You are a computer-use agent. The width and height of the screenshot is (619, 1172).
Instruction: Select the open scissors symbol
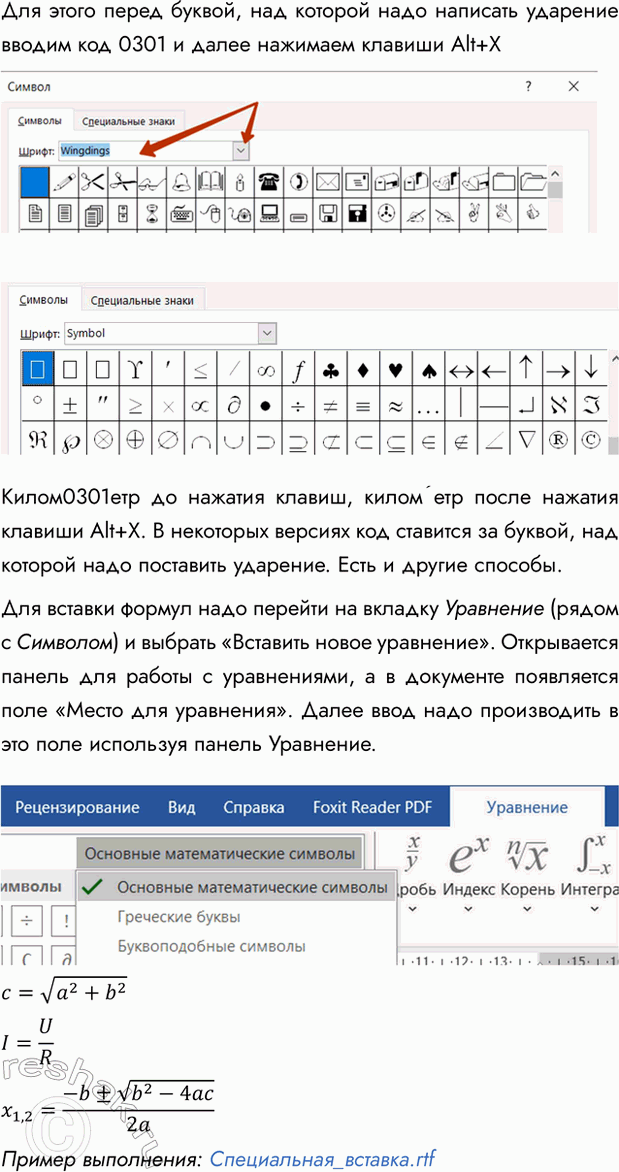click(93, 182)
